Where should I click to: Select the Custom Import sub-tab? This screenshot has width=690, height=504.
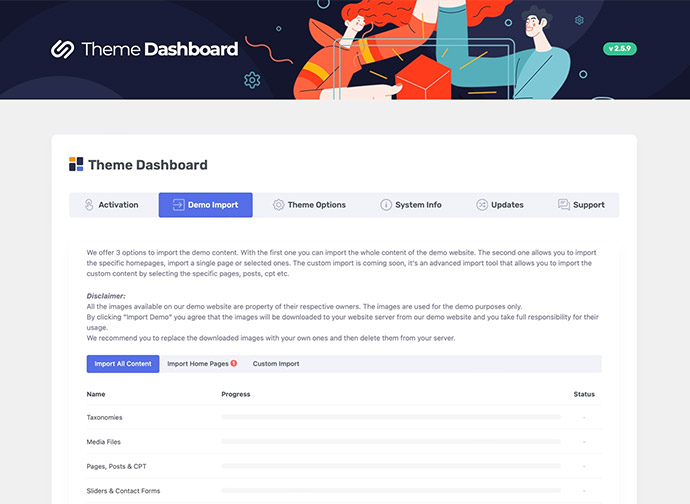click(276, 364)
